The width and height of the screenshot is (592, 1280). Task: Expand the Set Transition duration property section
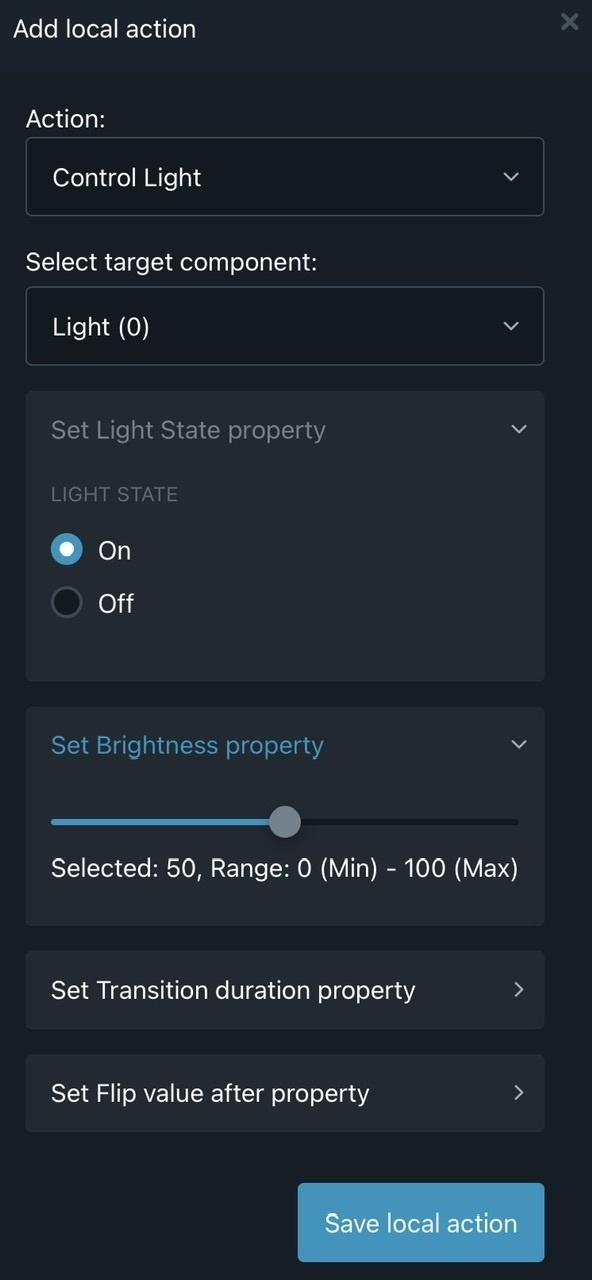coord(285,990)
